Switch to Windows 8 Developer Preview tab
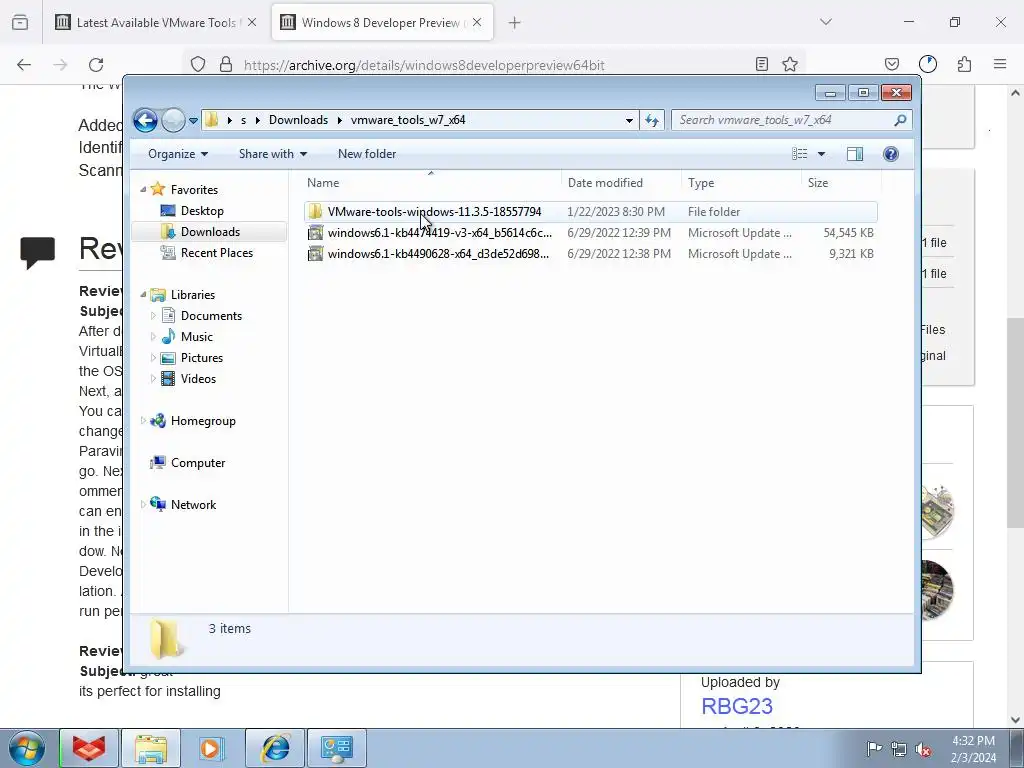 coord(381,22)
